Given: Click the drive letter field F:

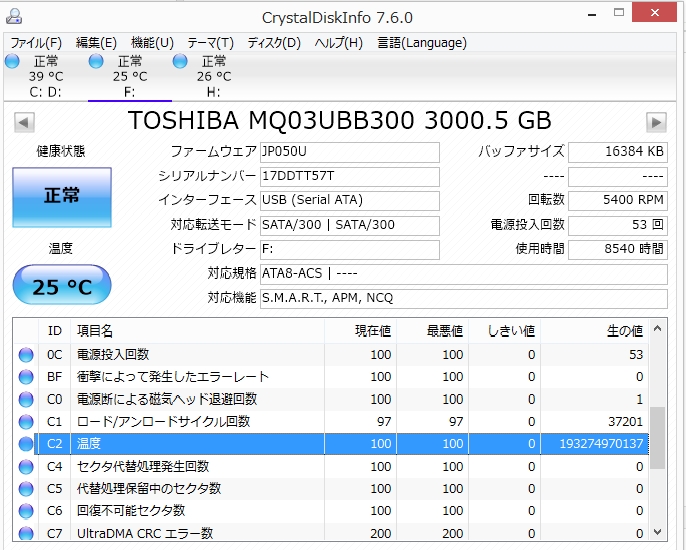Looking at the screenshot, I should click(x=350, y=249).
